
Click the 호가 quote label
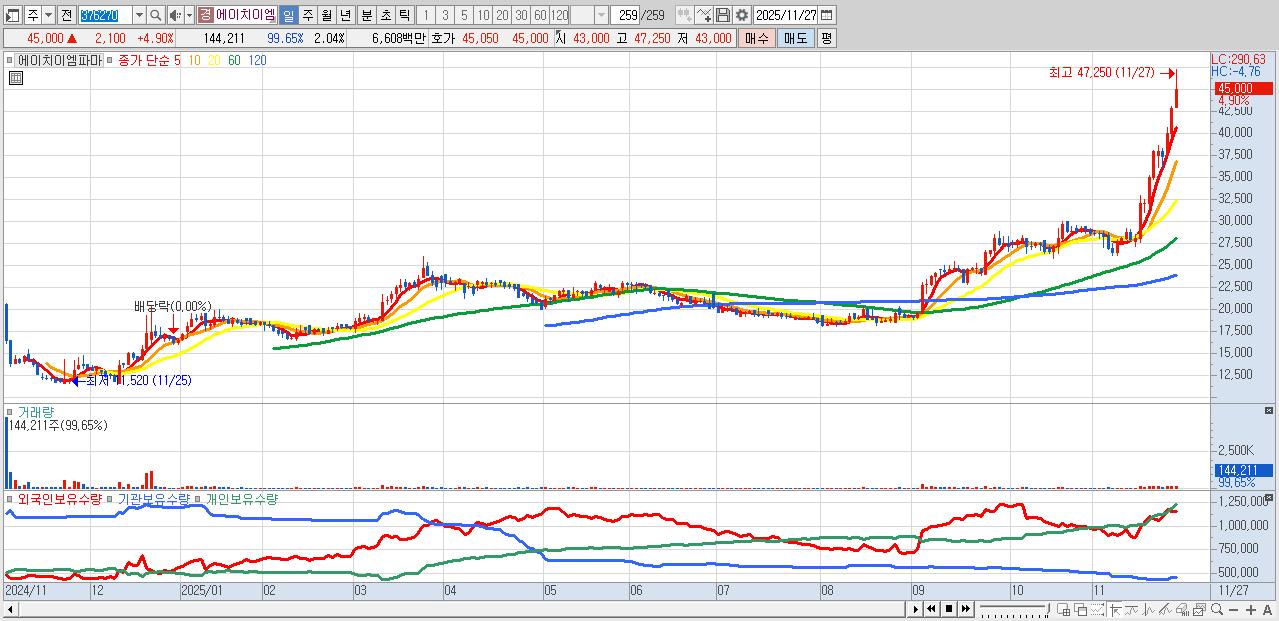coord(443,38)
